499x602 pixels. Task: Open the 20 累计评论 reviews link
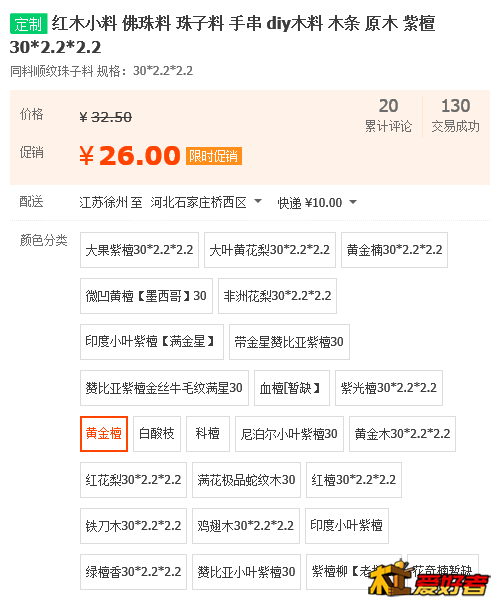point(388,115)
